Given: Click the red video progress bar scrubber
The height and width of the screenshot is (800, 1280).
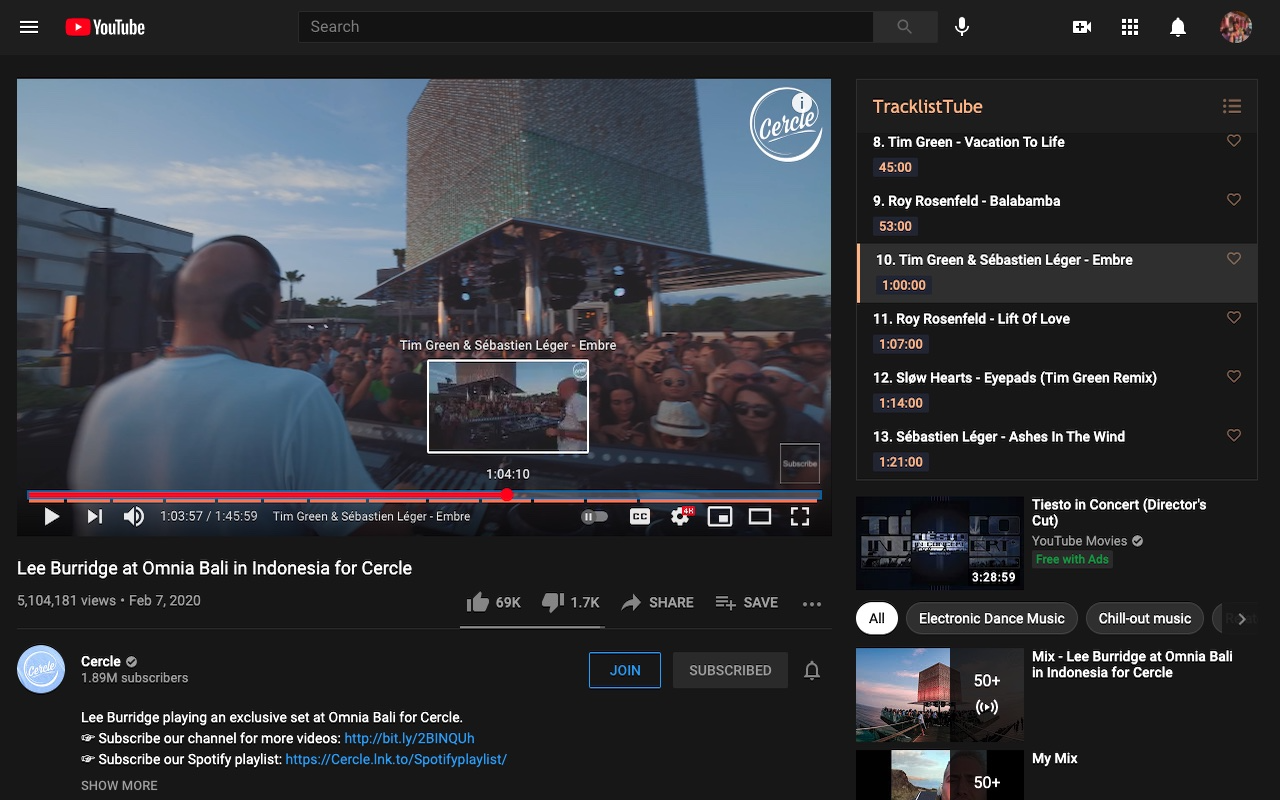Looking at the screenshot, I should click(x=507, y=495).
